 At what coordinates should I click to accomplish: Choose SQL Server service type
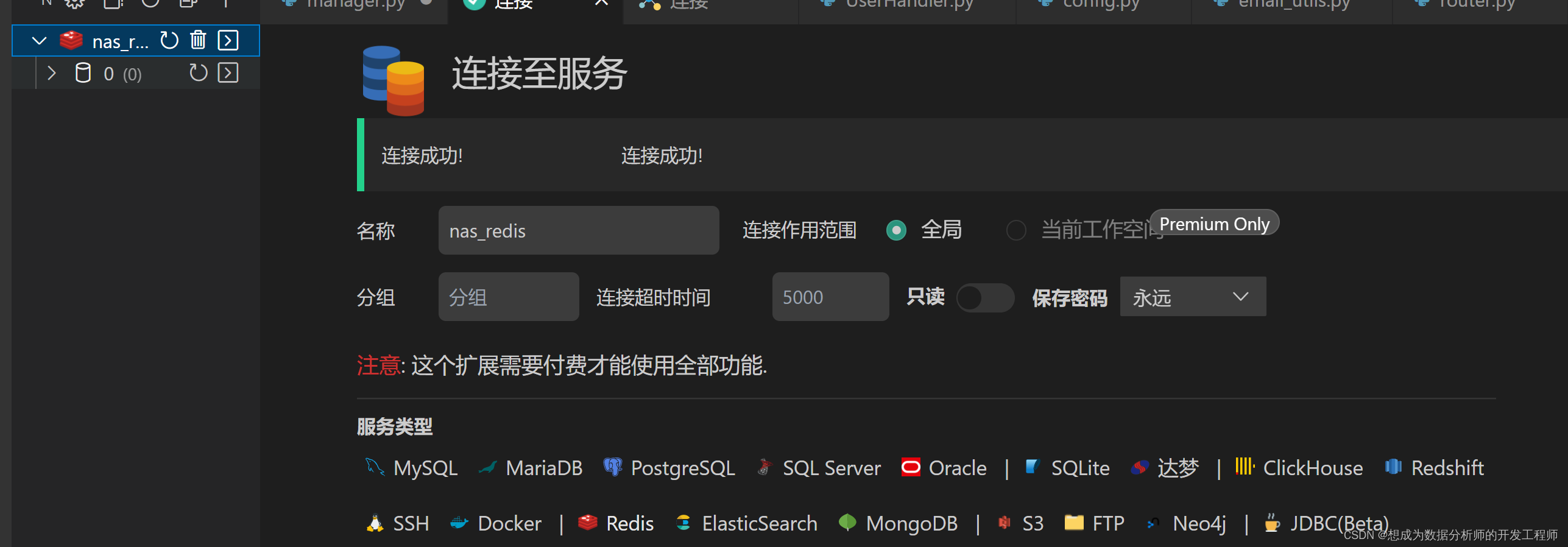pyautogui.click(x=818, y=468)
